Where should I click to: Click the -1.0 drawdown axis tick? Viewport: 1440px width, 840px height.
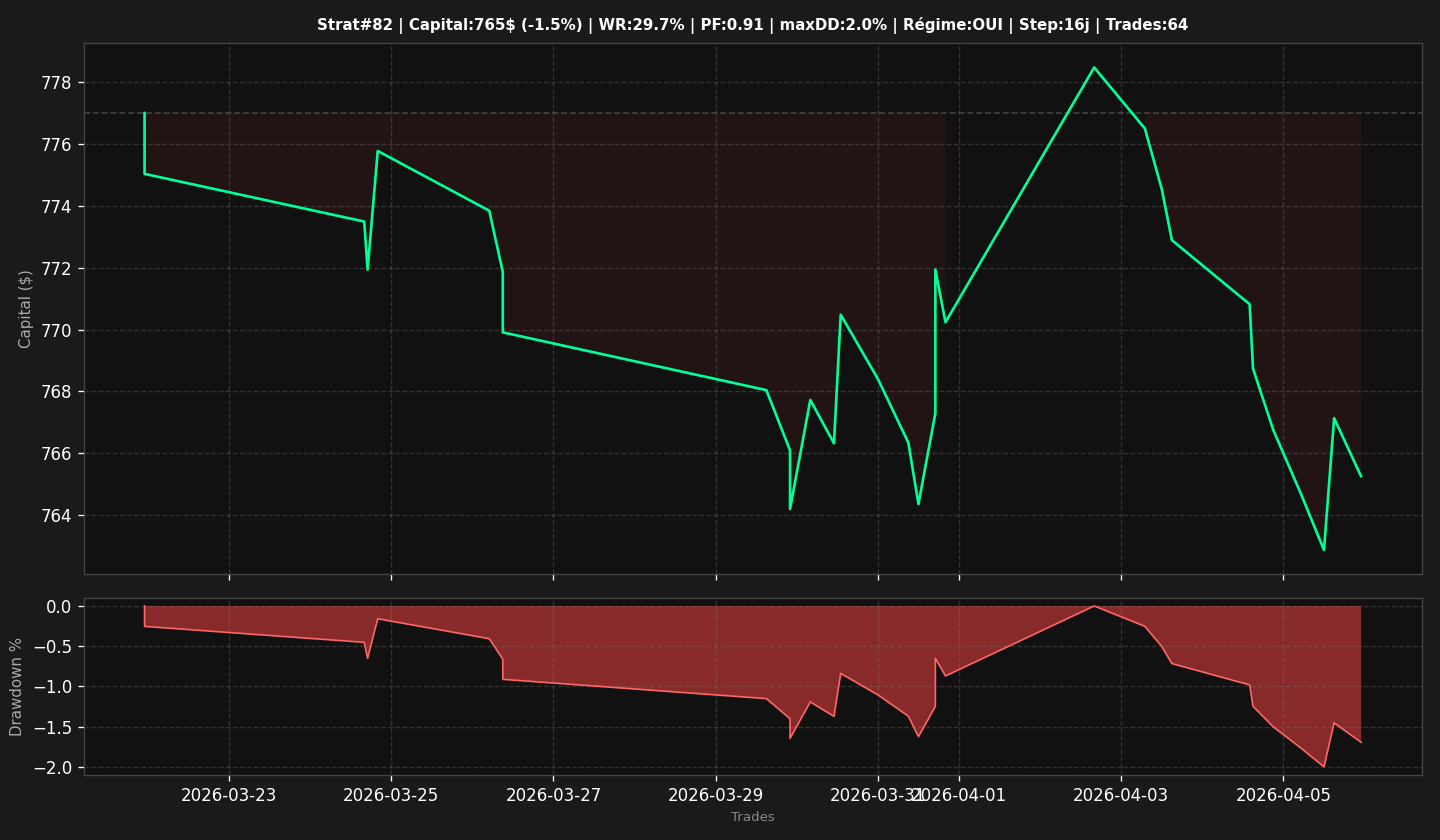click(53, 687)
